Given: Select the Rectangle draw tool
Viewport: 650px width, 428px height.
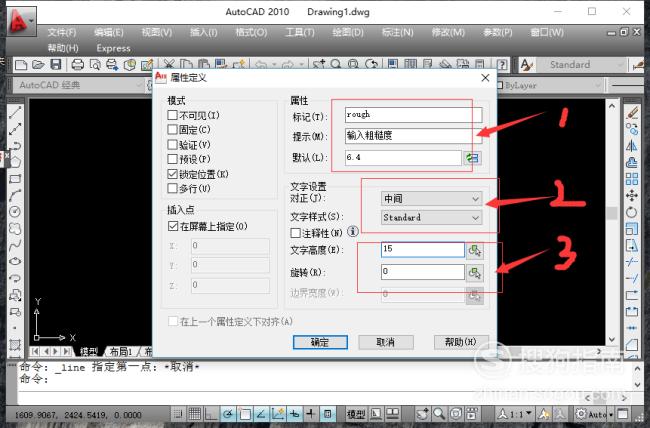Looking at the screenshot, I should pyautogui.click(x=15, y=179).
